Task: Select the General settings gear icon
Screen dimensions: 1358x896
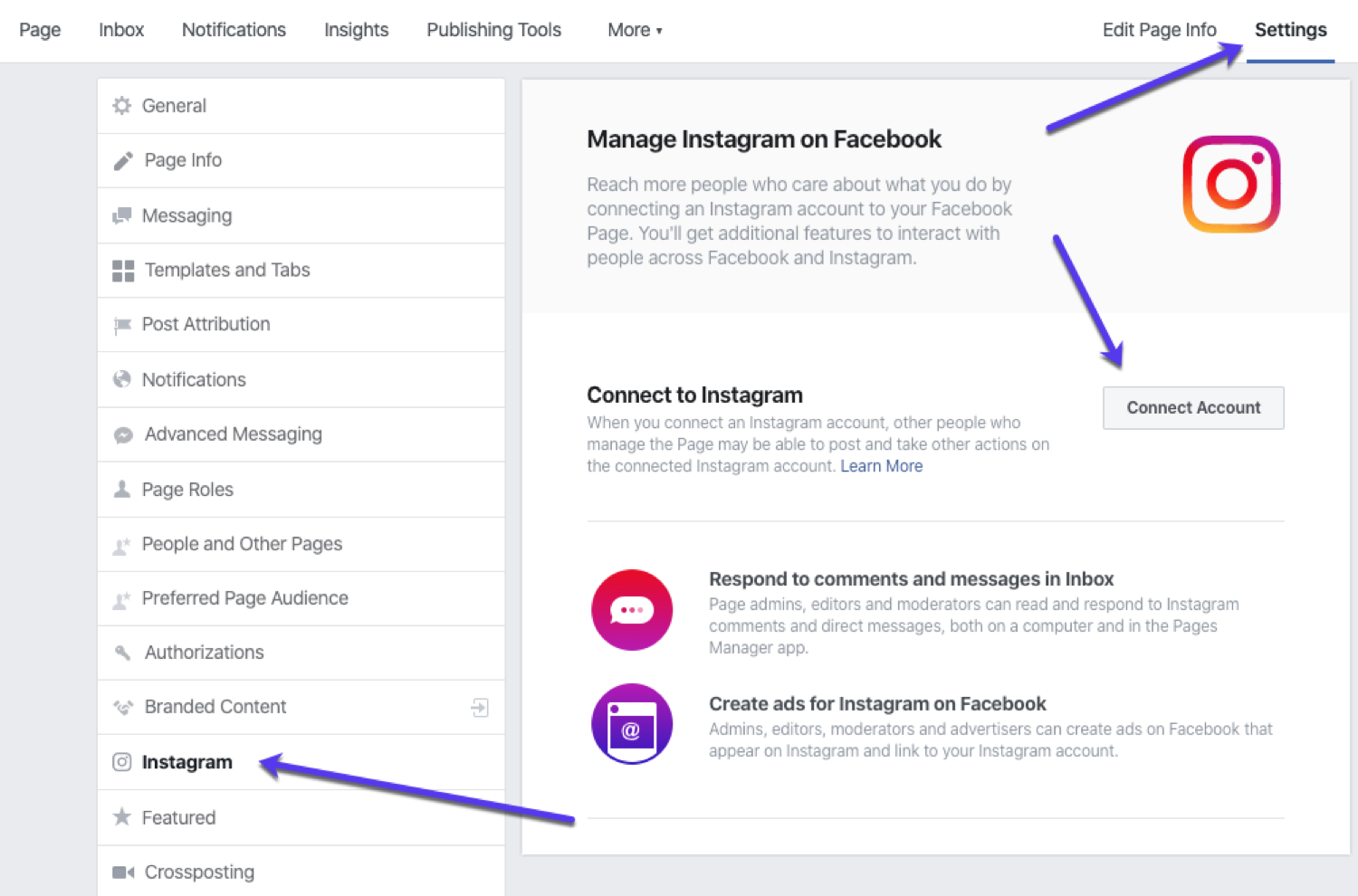Action: click(x=122, y=105)
